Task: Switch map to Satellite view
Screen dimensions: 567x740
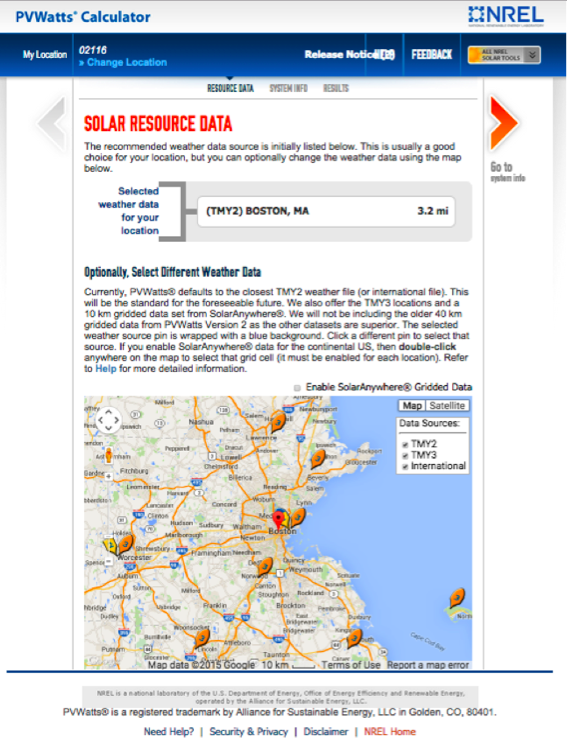Action: [447, 406]
